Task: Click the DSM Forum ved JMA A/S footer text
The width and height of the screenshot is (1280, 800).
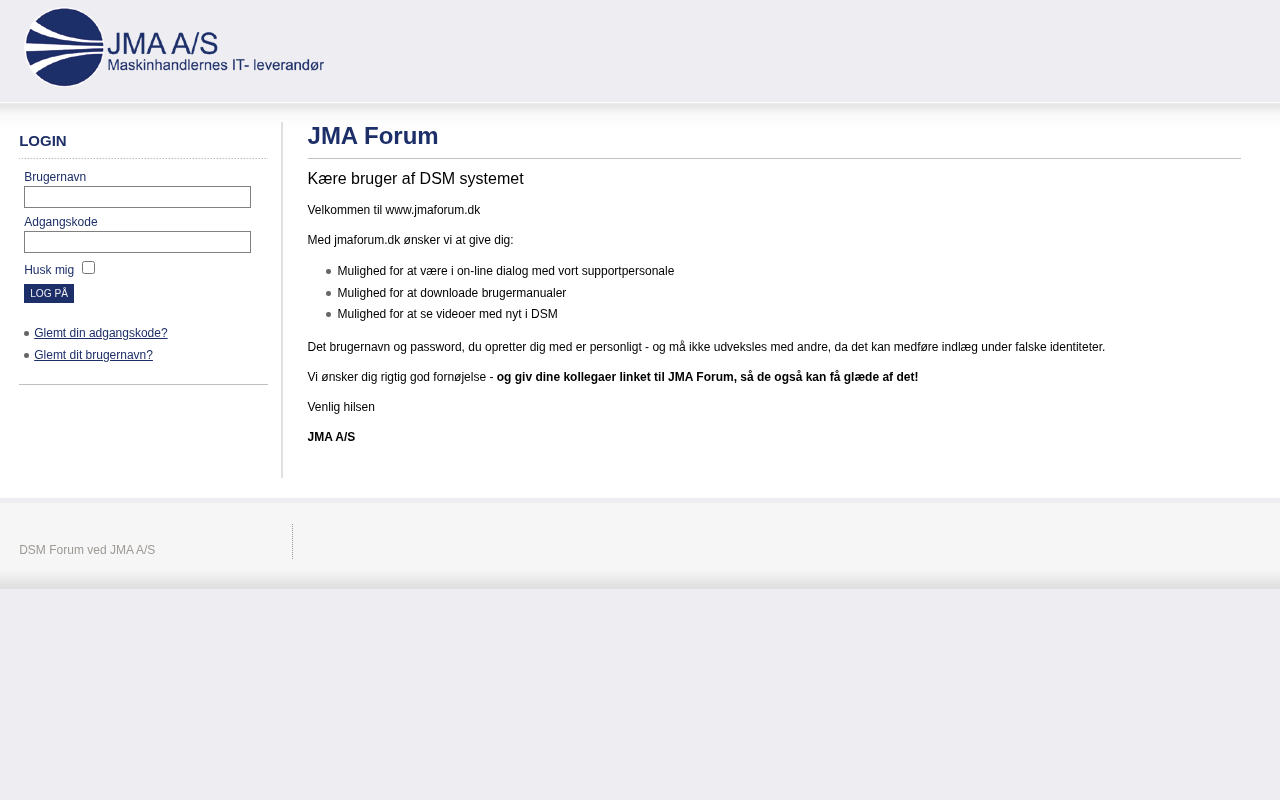Action: pos(87,550)
